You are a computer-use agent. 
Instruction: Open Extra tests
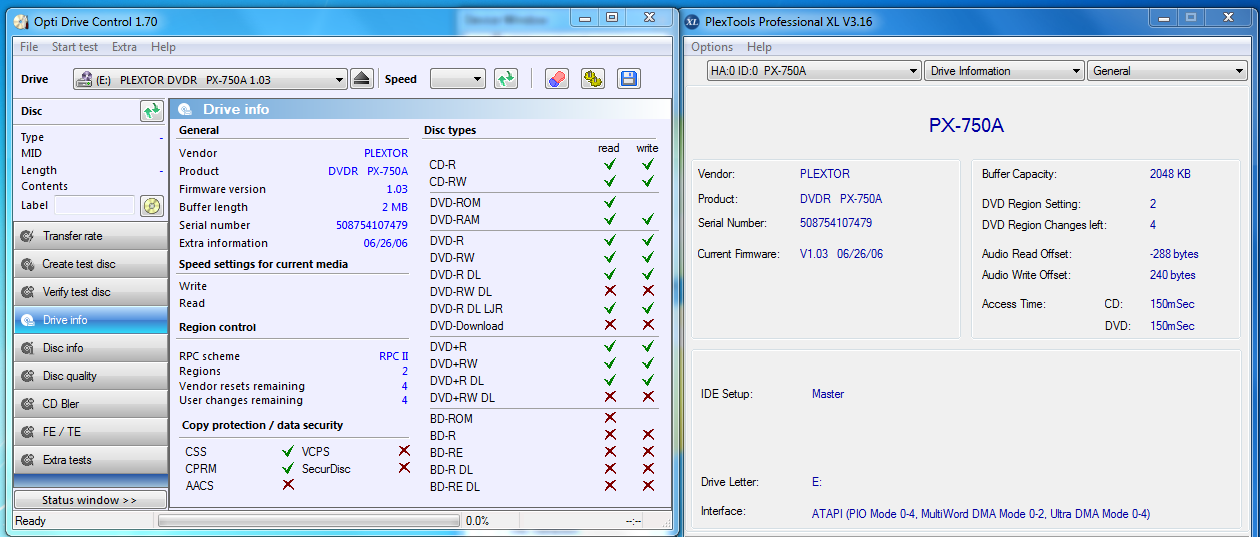coord(91,460)
